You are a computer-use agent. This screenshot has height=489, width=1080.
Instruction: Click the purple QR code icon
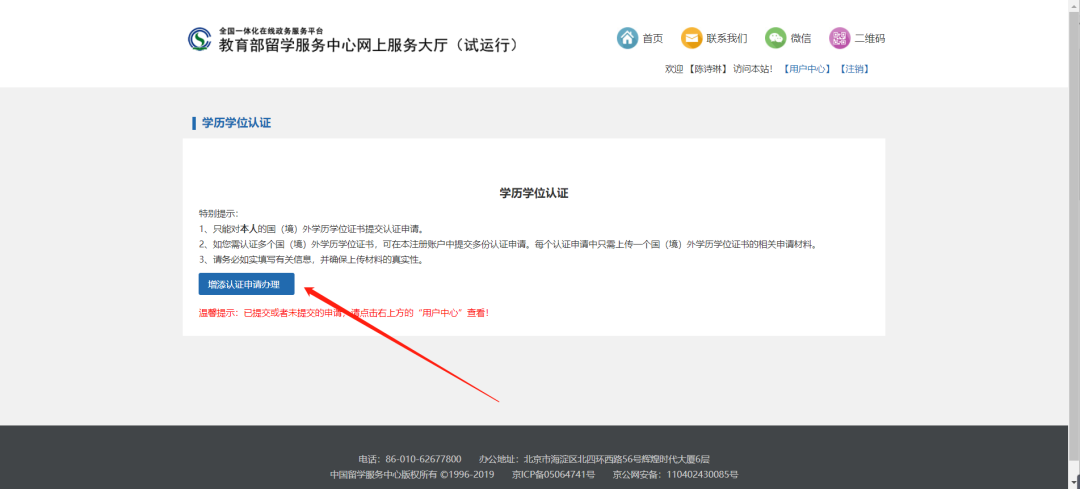click(x=840, y=39)
